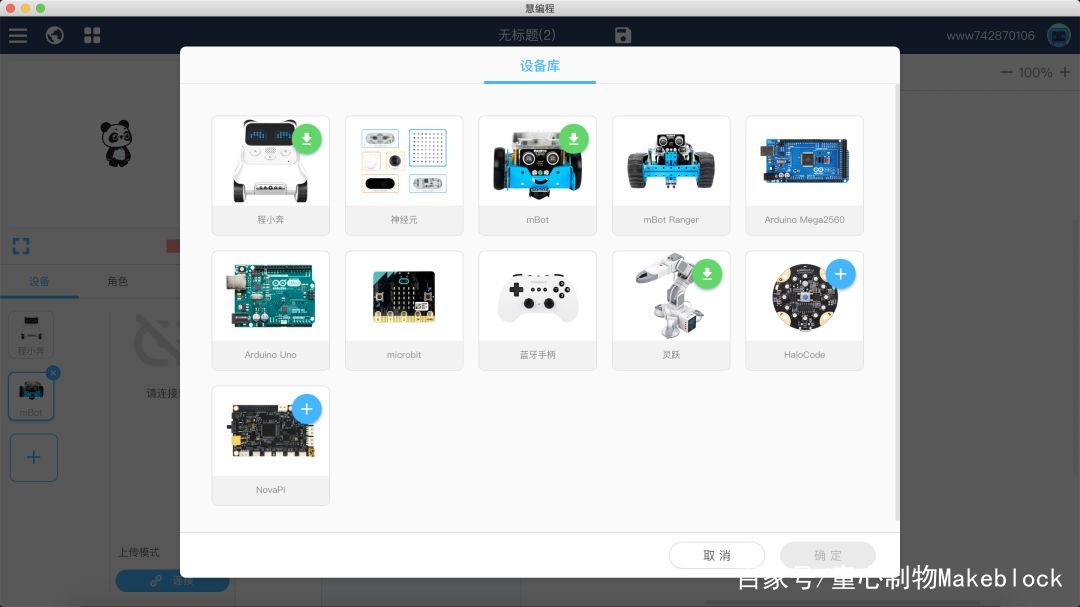Click the 灵跃 green download badge
1080x607 pixels.
pyautogui.click(x=707, y=274)
